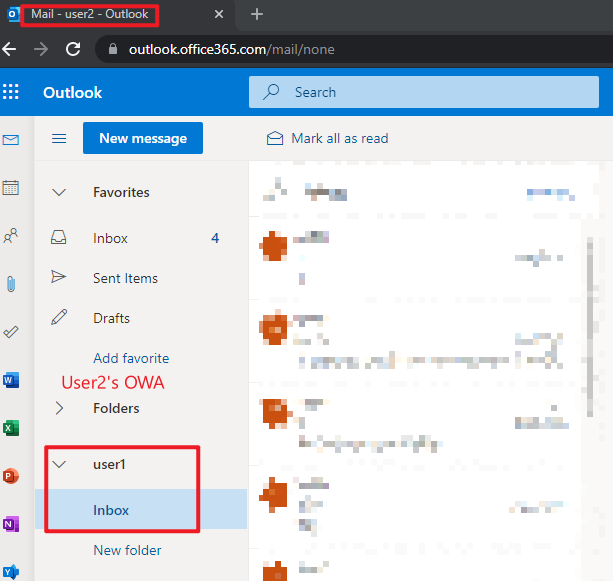
Task: Launch PowerPoint from the left rail
Action: tap(11, 476)
